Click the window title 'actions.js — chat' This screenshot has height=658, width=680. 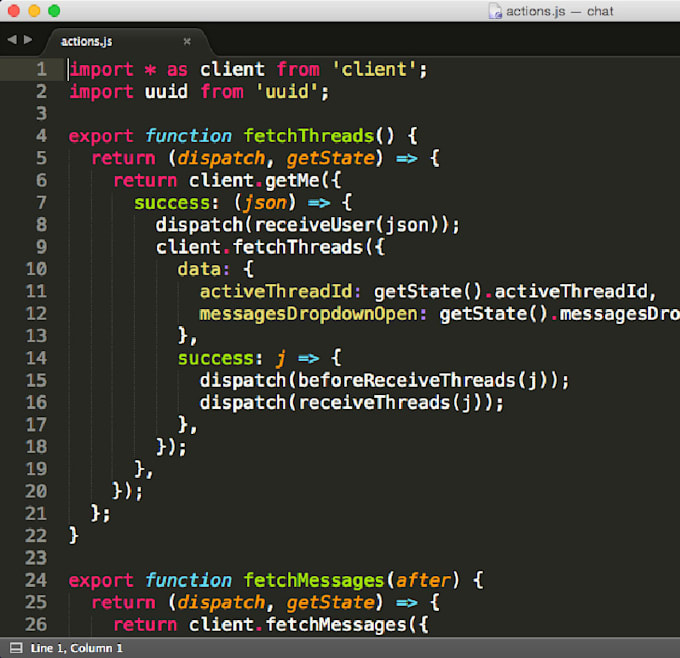click(x=560, y=11)
